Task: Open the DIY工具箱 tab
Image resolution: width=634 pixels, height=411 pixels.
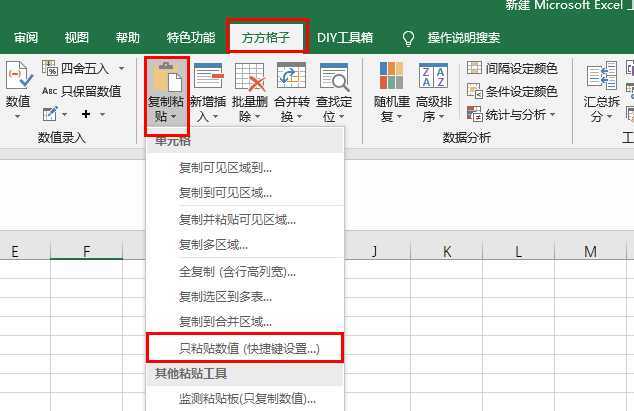Action: 344,38
